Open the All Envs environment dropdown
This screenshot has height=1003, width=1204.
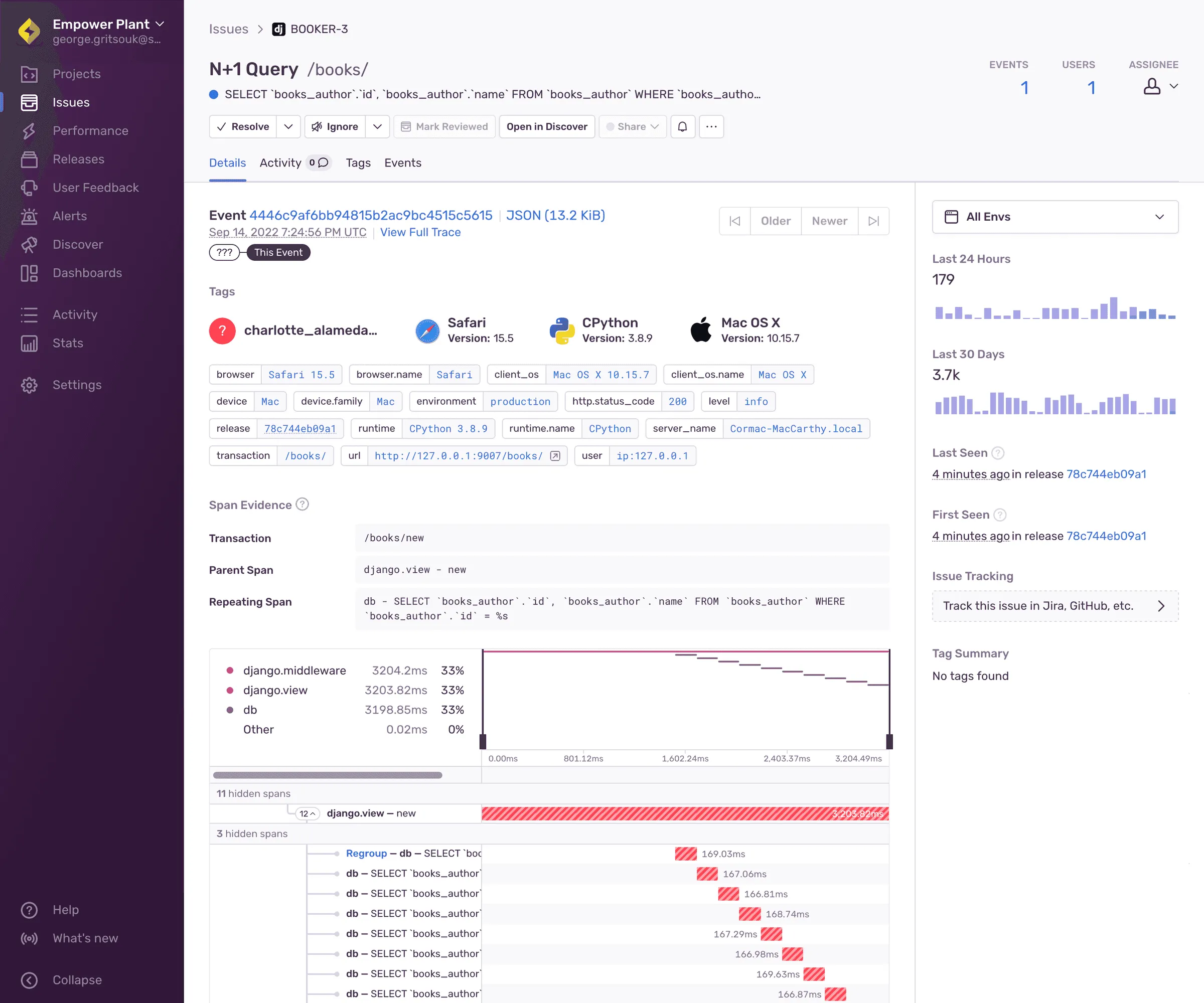click(1055, 217)
